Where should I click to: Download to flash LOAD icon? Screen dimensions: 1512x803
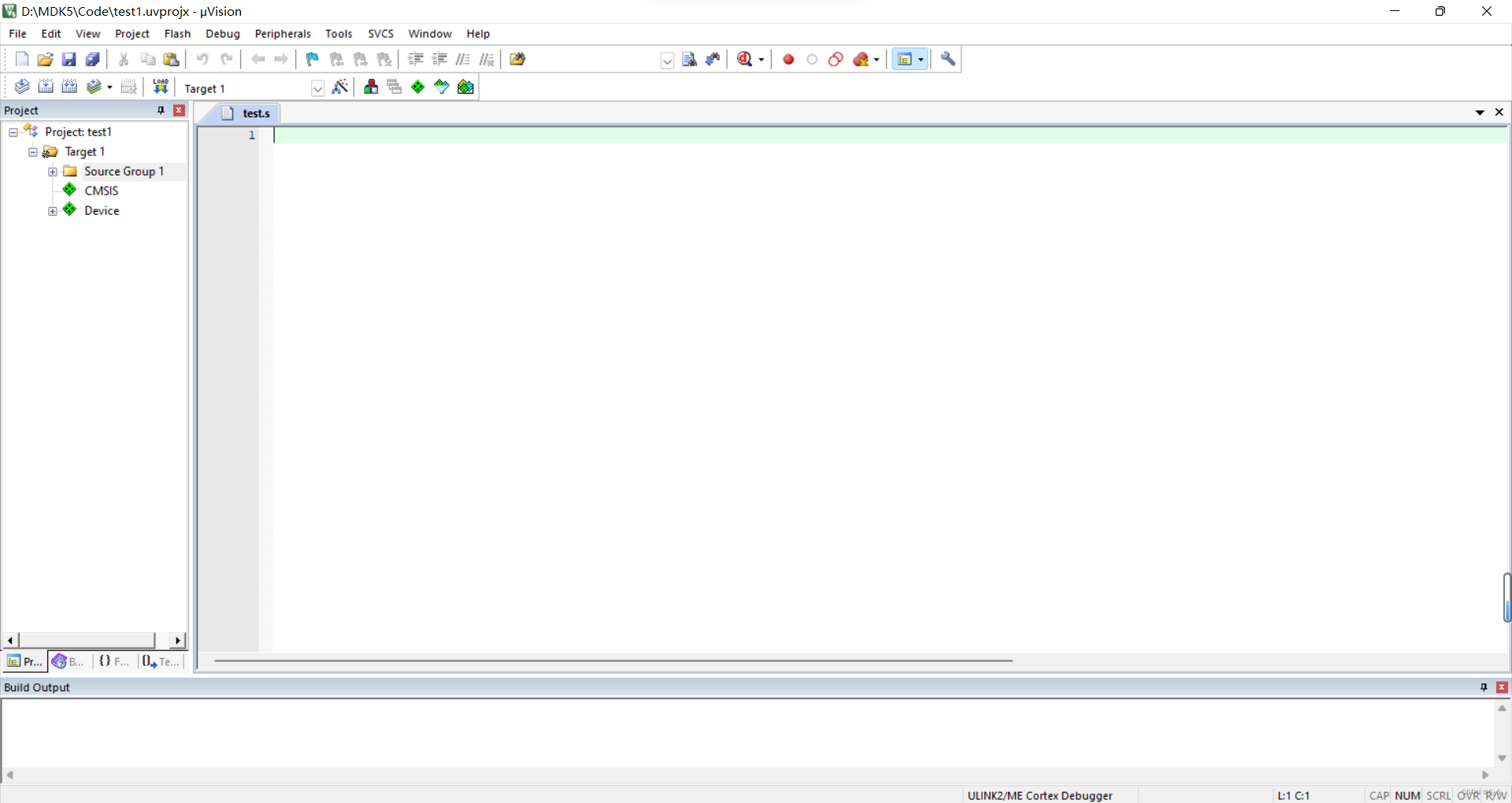tap(161, 87)
